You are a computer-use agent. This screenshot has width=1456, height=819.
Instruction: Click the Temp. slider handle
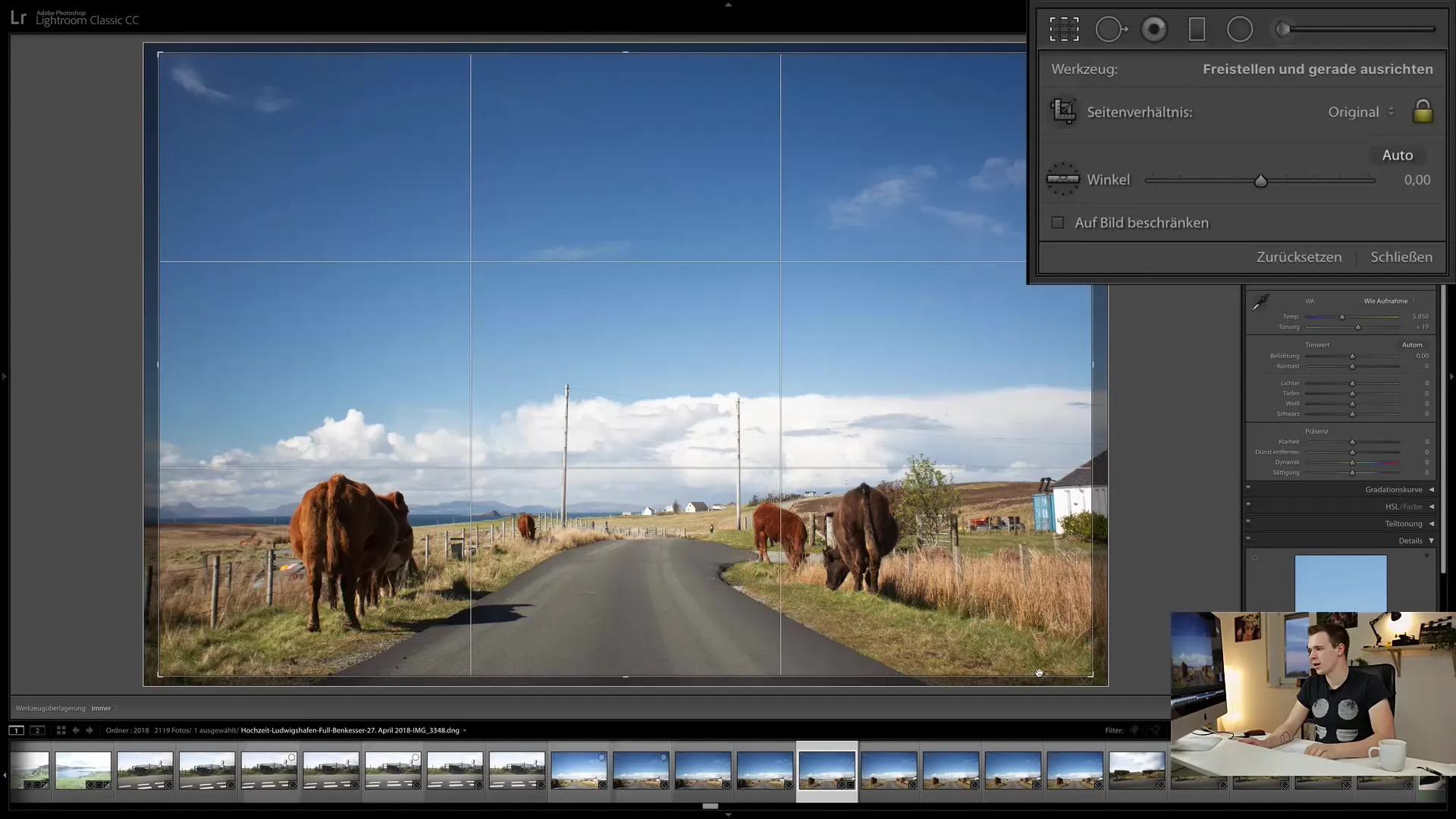pos(1342,317)
